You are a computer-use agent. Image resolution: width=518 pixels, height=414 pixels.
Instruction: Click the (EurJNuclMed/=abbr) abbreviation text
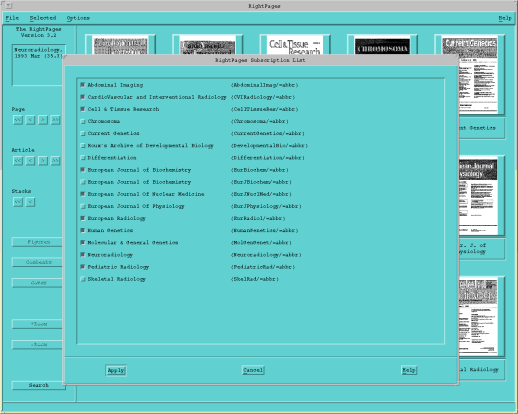coord(261,194)
